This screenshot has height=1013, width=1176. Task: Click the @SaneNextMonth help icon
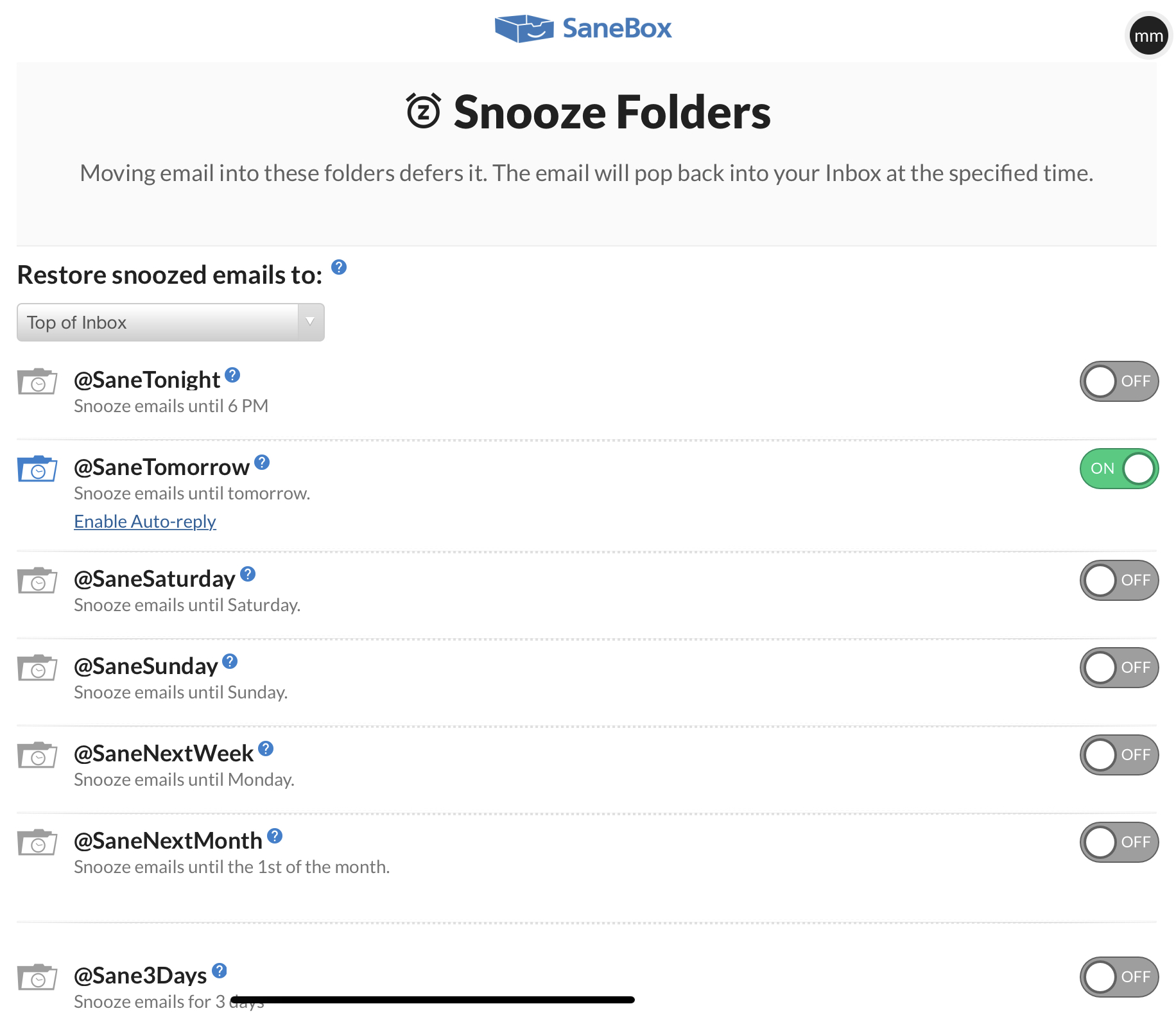(x=275, y=836)
